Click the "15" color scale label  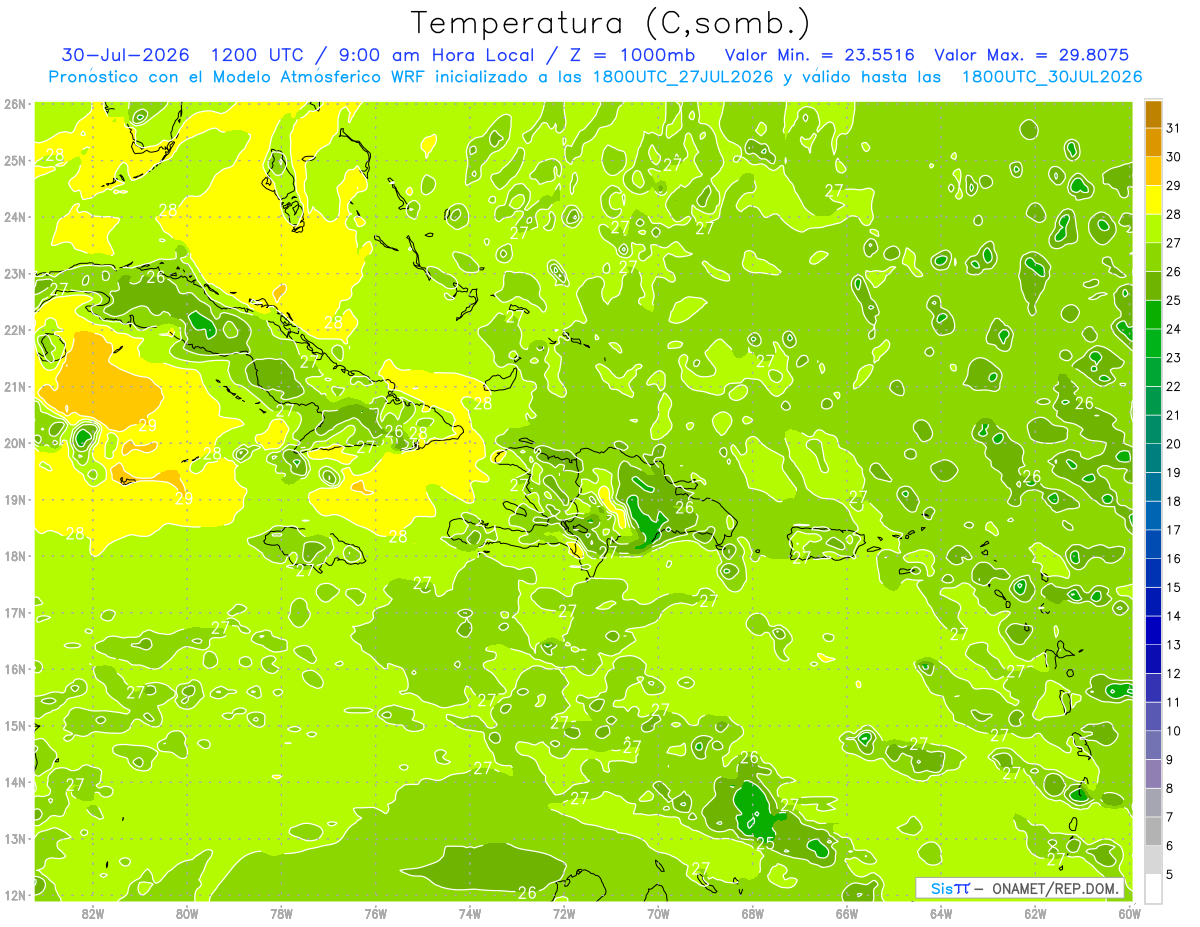click(1174, 587)
